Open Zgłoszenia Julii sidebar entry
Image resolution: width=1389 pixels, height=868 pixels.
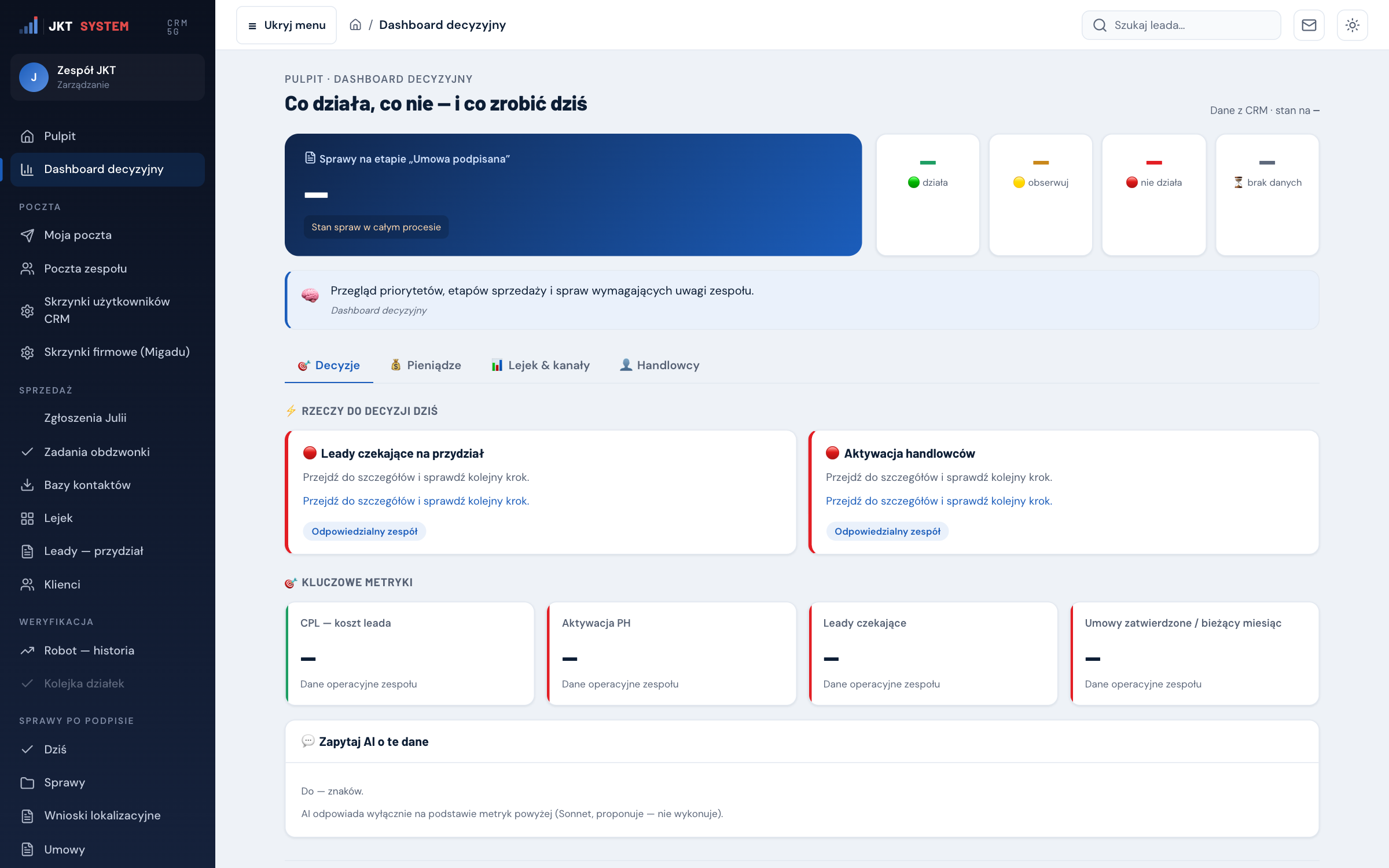point(108,418)
